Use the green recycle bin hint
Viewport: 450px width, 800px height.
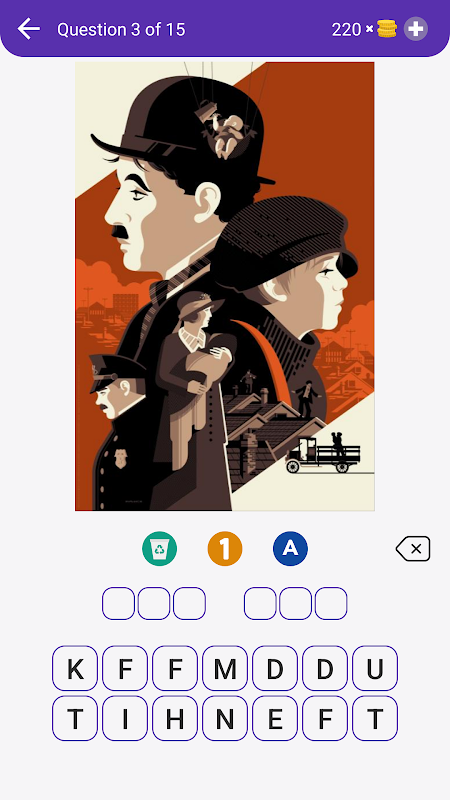160,549
